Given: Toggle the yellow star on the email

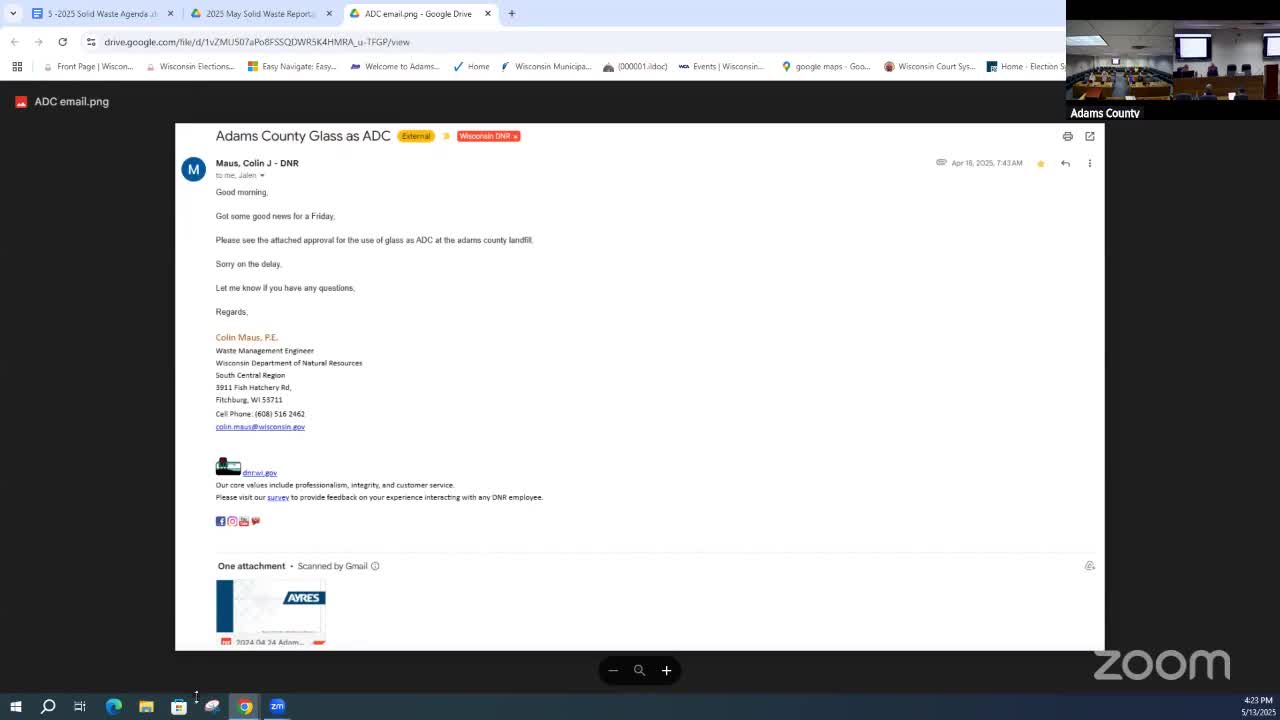Looking at the screenshot, I should pyautogui.click(x=1041, y=163).
